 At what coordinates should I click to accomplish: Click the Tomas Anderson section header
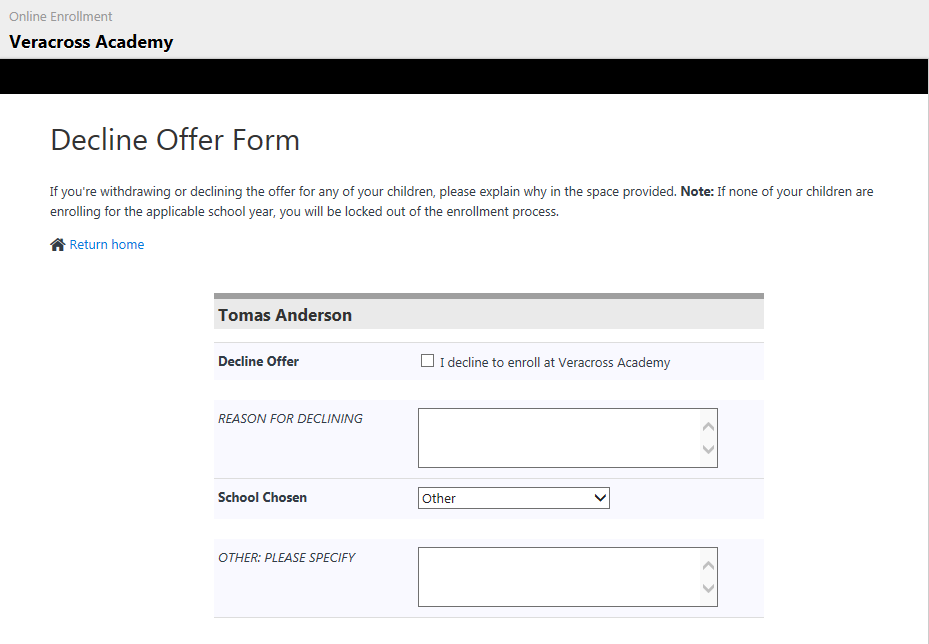pos(285,314)
